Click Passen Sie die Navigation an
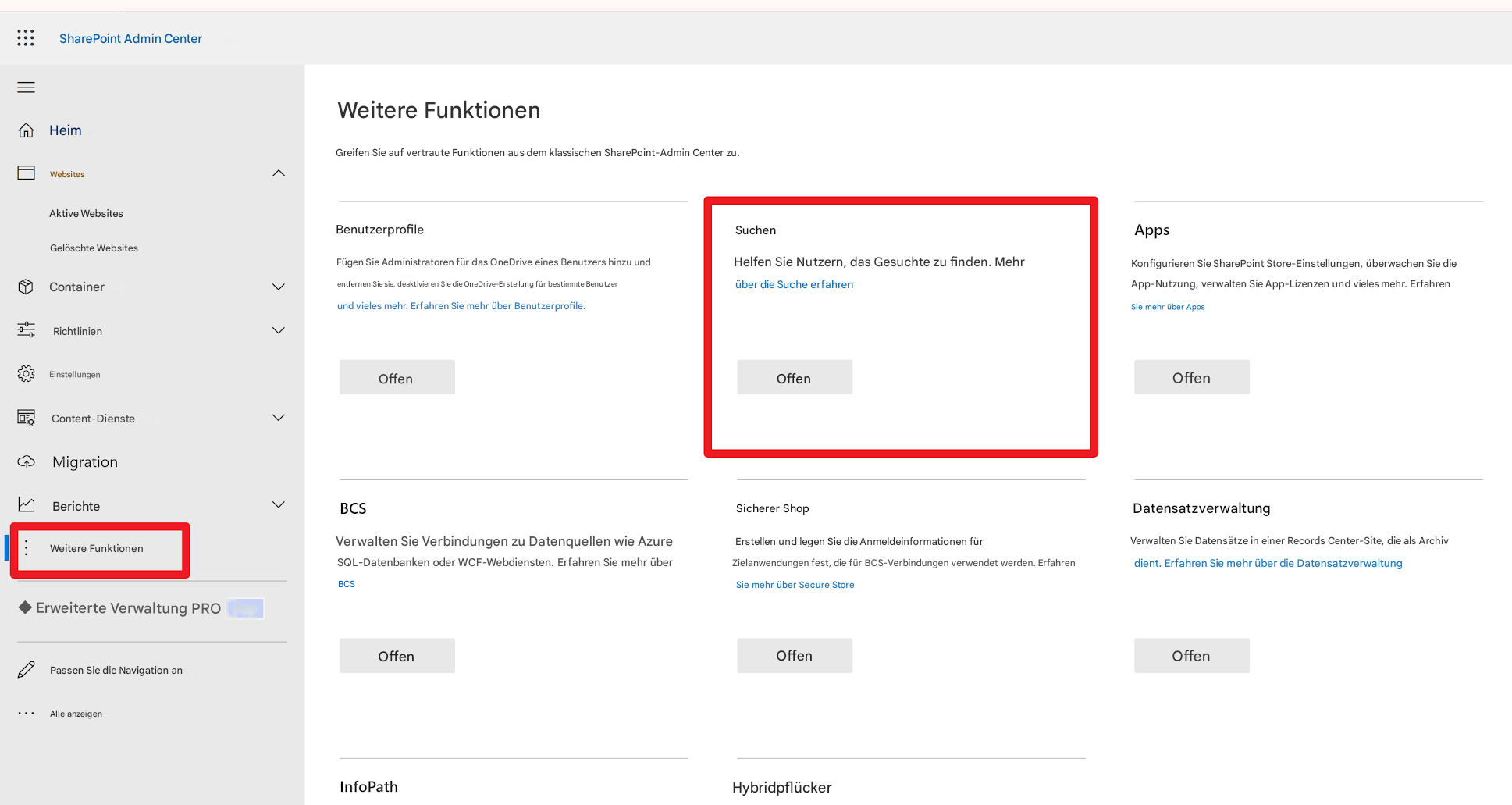1512x805 pixels. pyautogui.click(x=116, y=670)
